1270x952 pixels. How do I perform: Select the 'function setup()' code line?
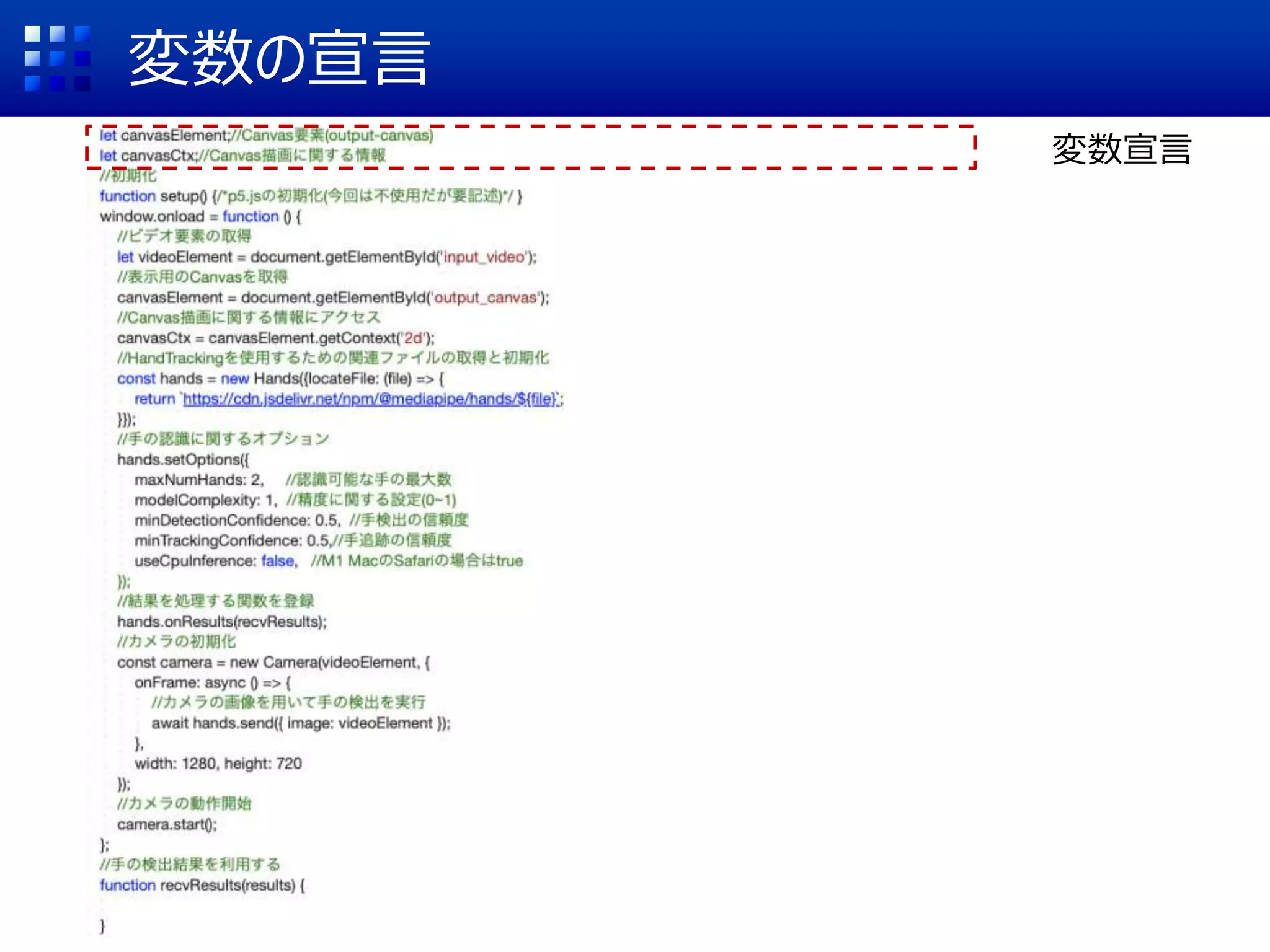[311, 196]
